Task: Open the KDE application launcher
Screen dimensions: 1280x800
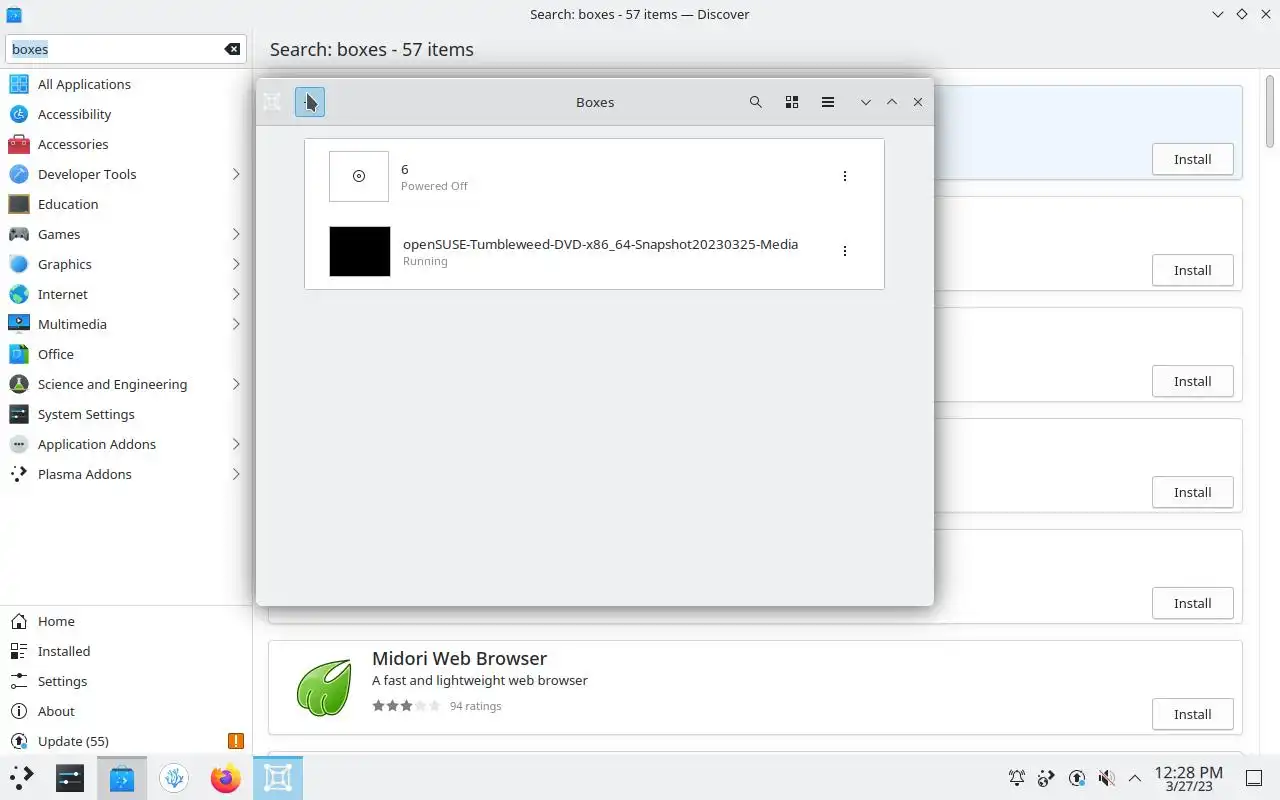Action: click(x=22, y=777)
